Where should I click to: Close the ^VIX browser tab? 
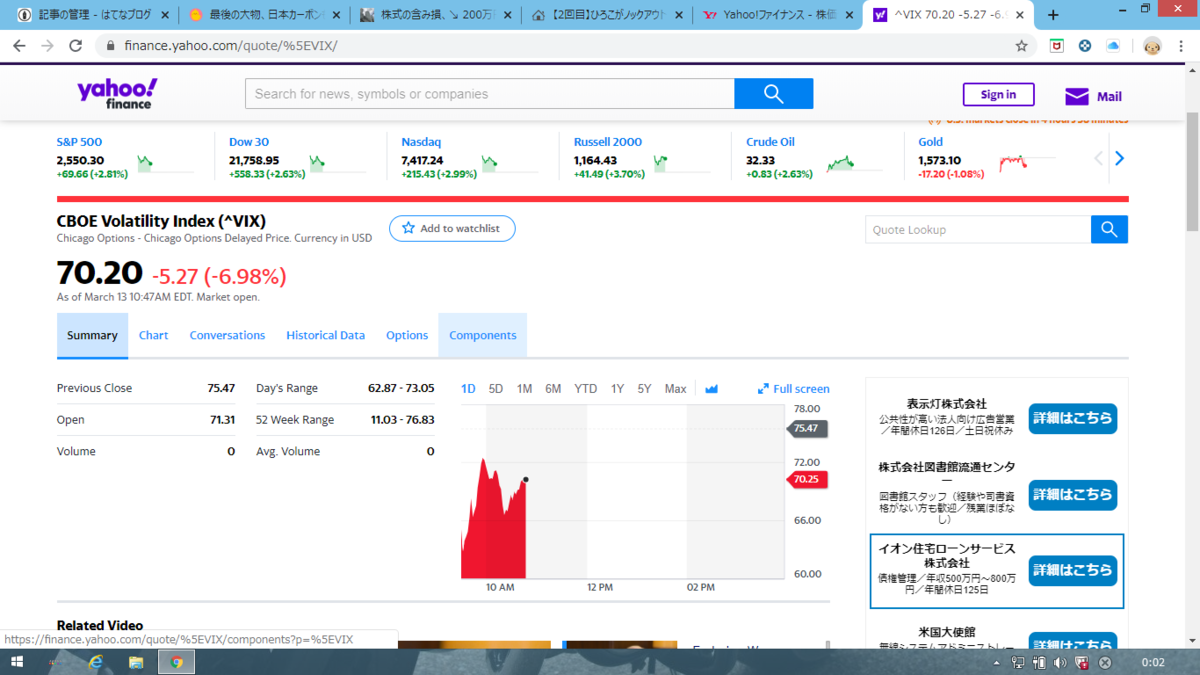pos(1021,15)
